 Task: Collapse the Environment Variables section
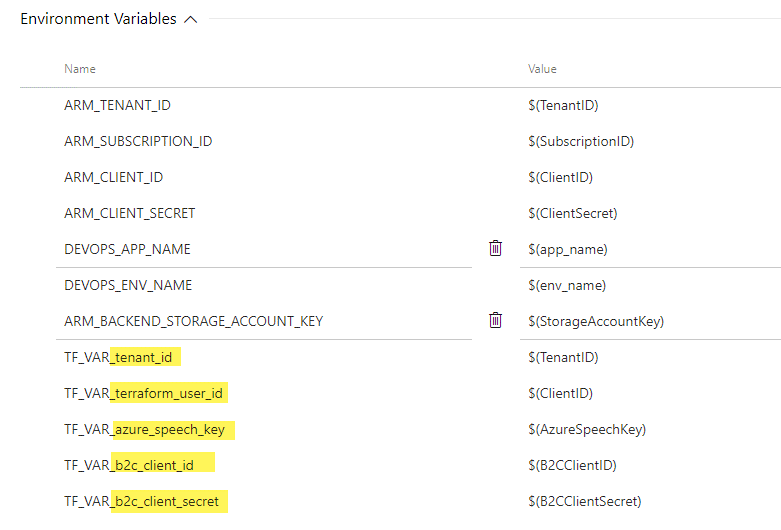190,20
